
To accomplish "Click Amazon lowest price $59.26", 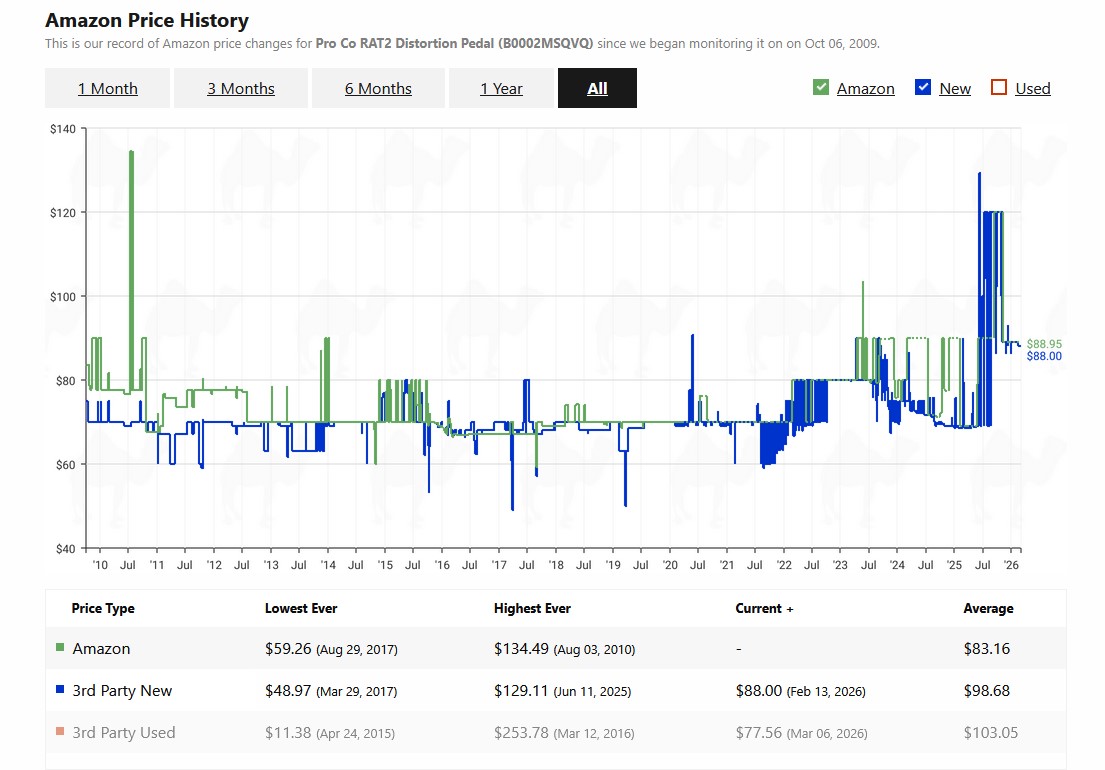I will tap(288, 649).
